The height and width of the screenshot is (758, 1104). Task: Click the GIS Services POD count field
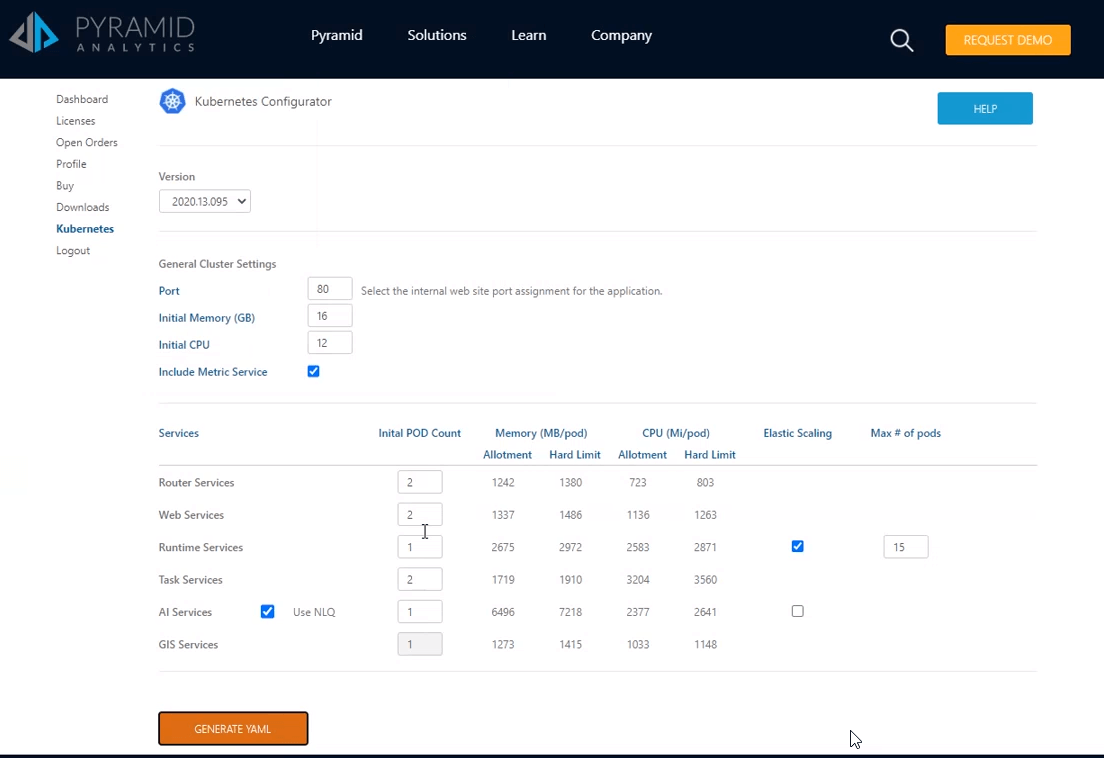click(x=420, y=644)
